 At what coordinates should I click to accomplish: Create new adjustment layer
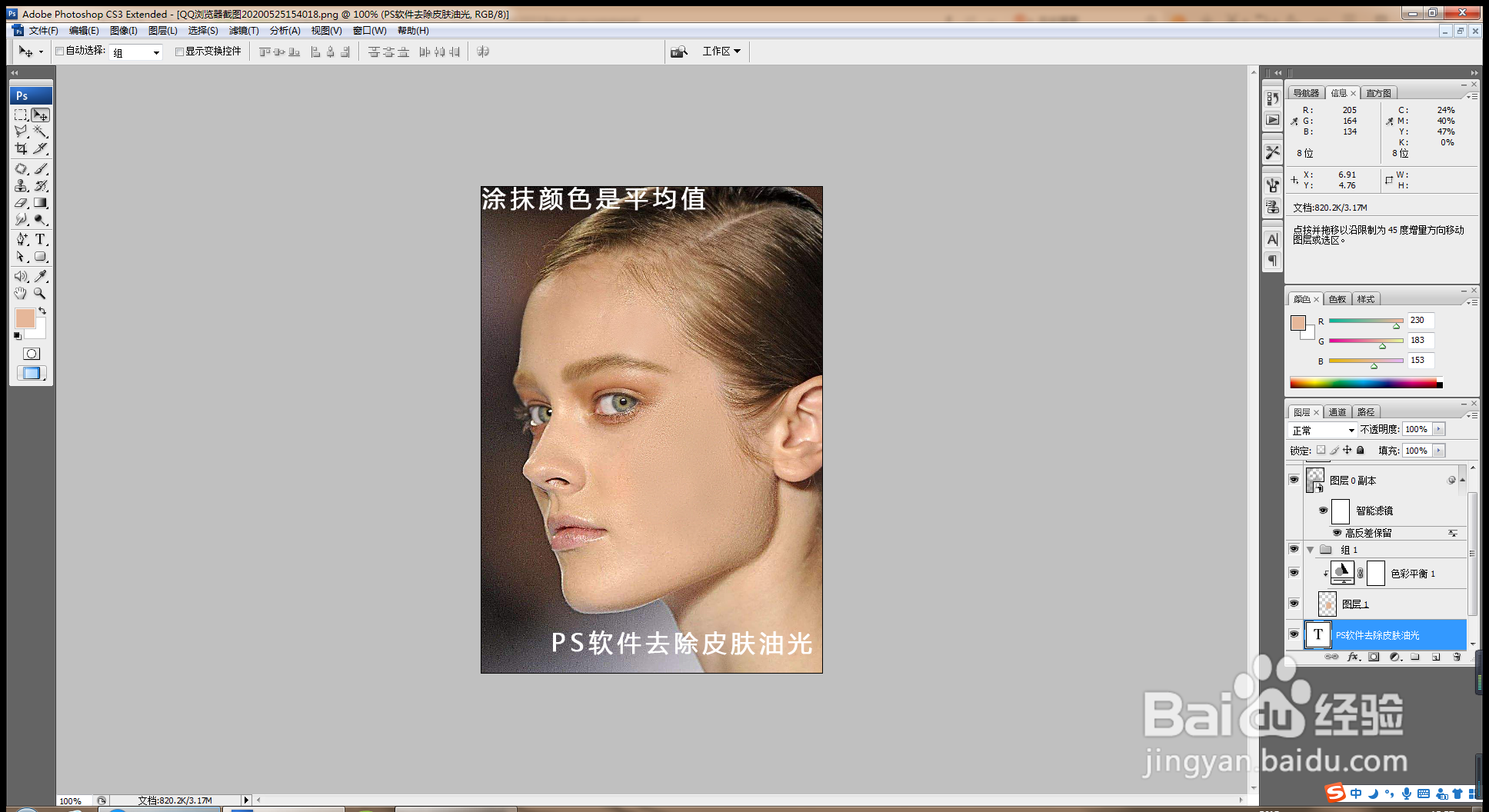point(1394,657)
